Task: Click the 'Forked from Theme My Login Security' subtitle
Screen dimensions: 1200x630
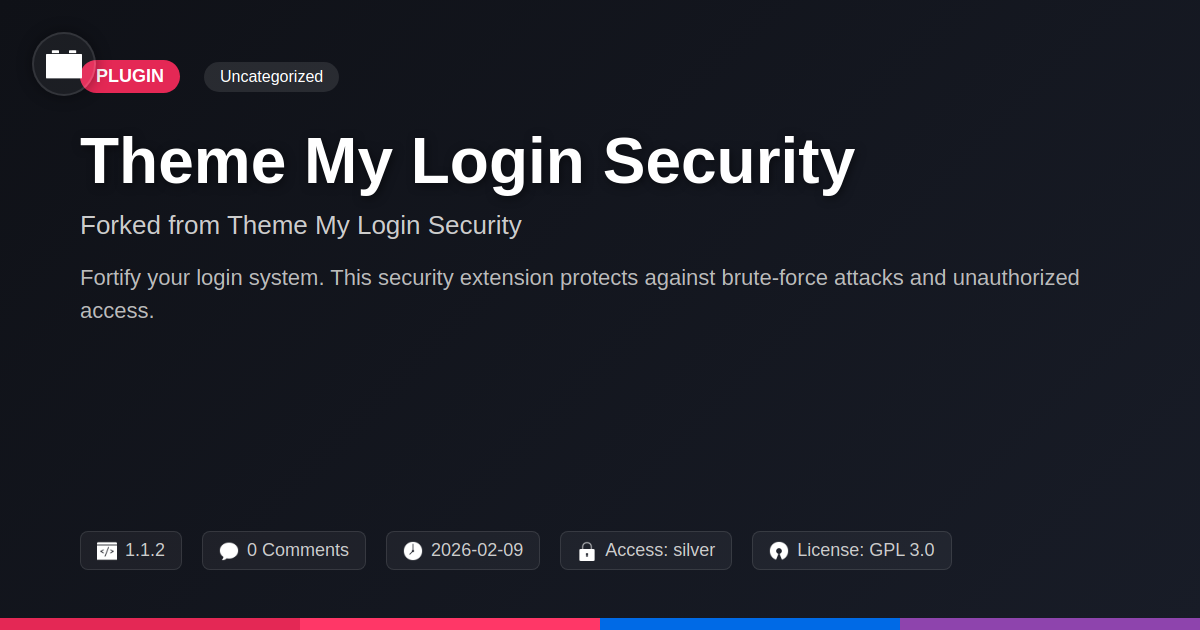Action: [x=301, y=225]
